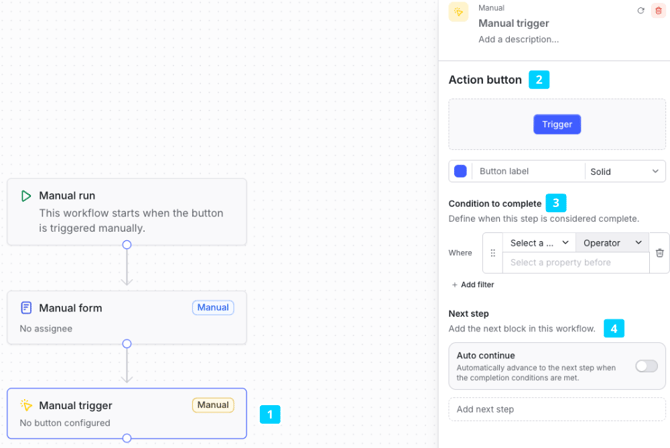The height and width of the screenshot is (448, 670).
Task: Click the Manual trigger cursor icon in canvas
Action: [x=26, y=405]
